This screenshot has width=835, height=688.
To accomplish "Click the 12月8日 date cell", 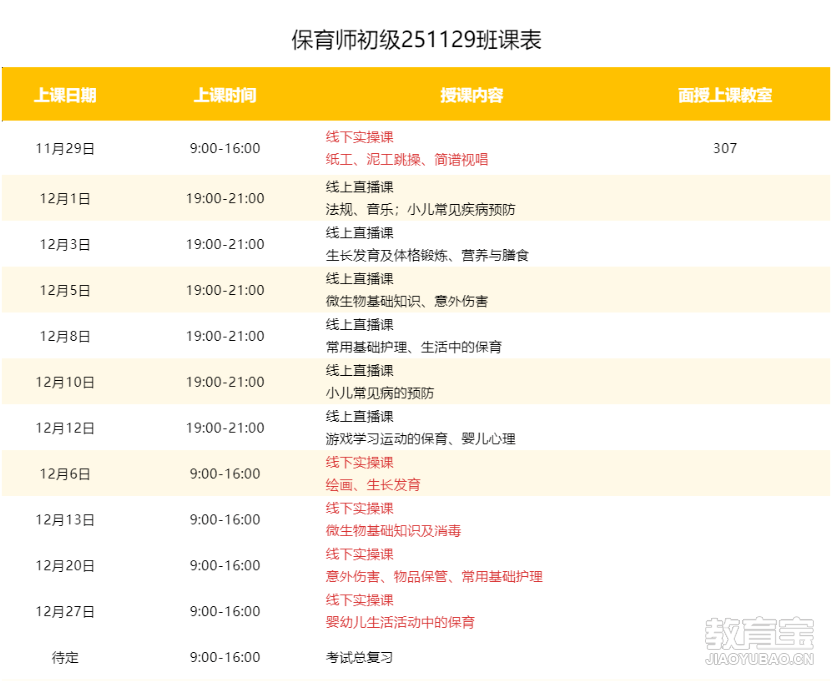I will [x=65, y=337].
